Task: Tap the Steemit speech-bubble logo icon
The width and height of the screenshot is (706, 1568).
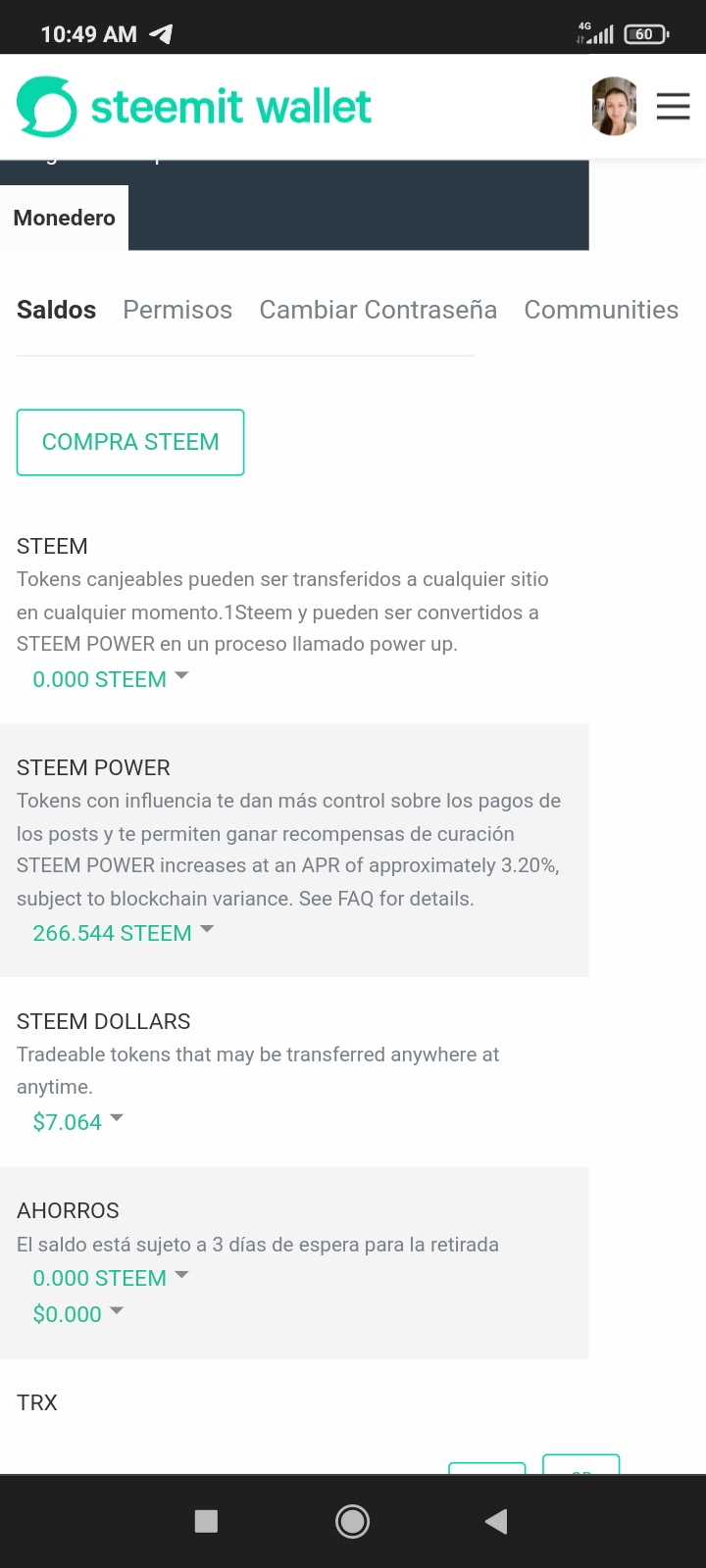Action: [46, 106]
